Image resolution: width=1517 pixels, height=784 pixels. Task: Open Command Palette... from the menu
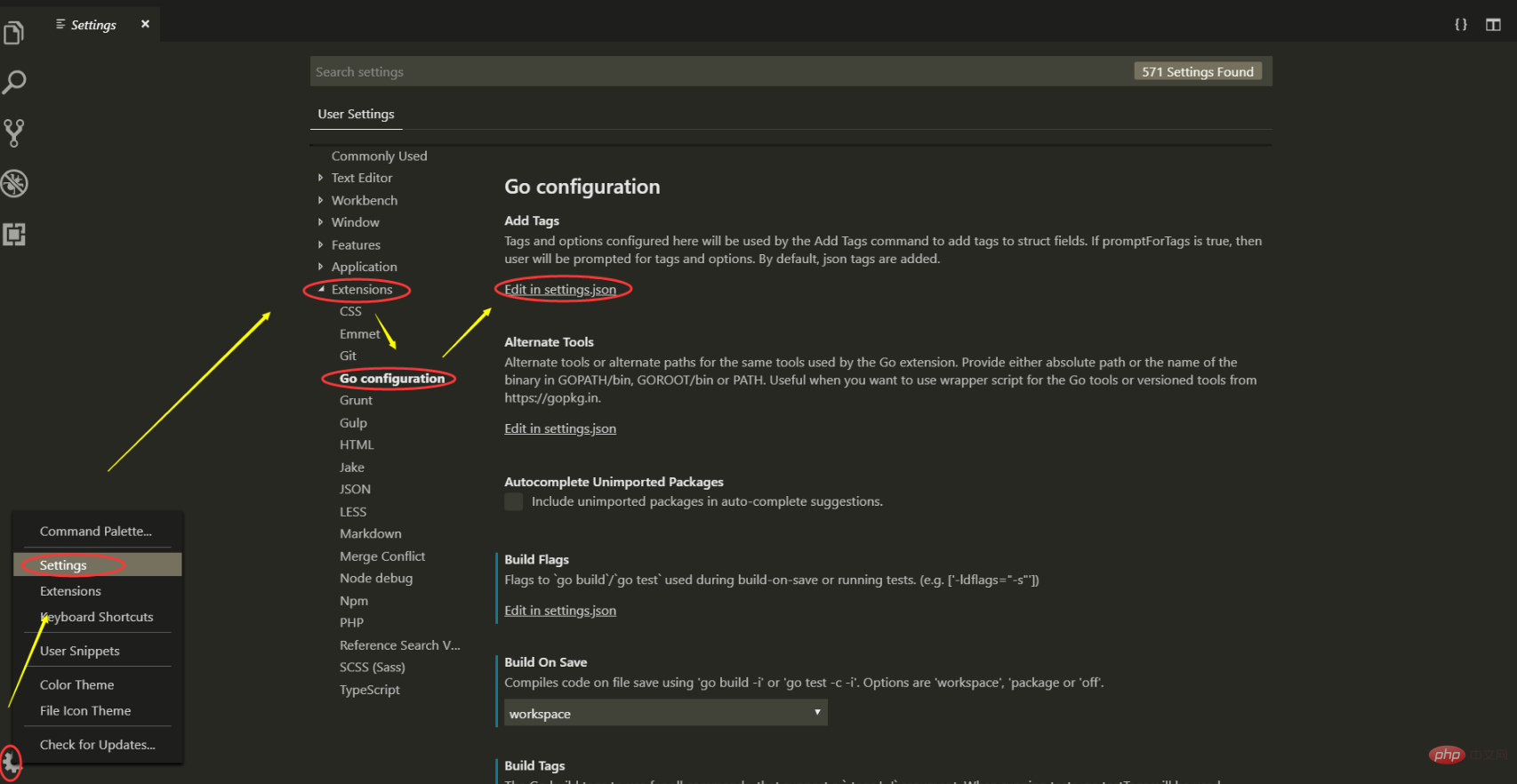pos(97,531)
